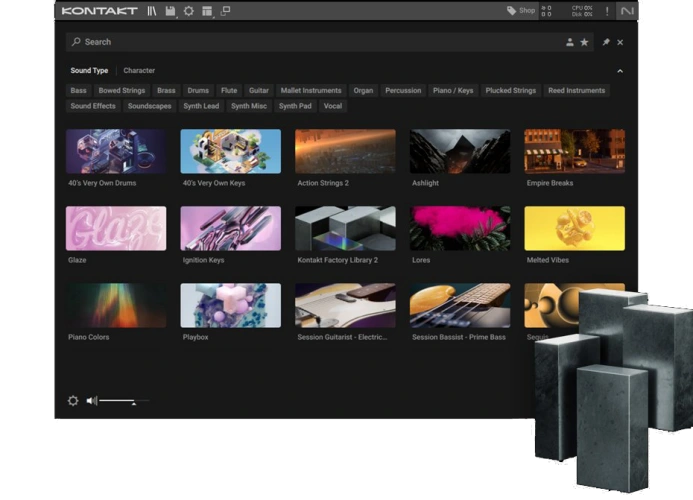
Task: Adjust the preview volume slider
Action: click(x=132, y=401)
